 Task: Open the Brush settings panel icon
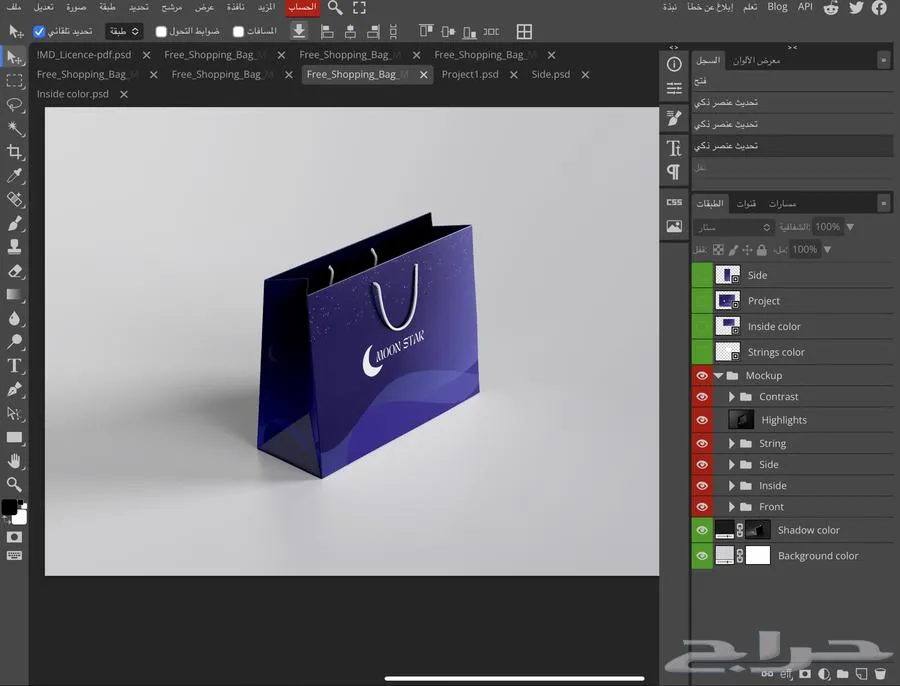pos(674,118)
